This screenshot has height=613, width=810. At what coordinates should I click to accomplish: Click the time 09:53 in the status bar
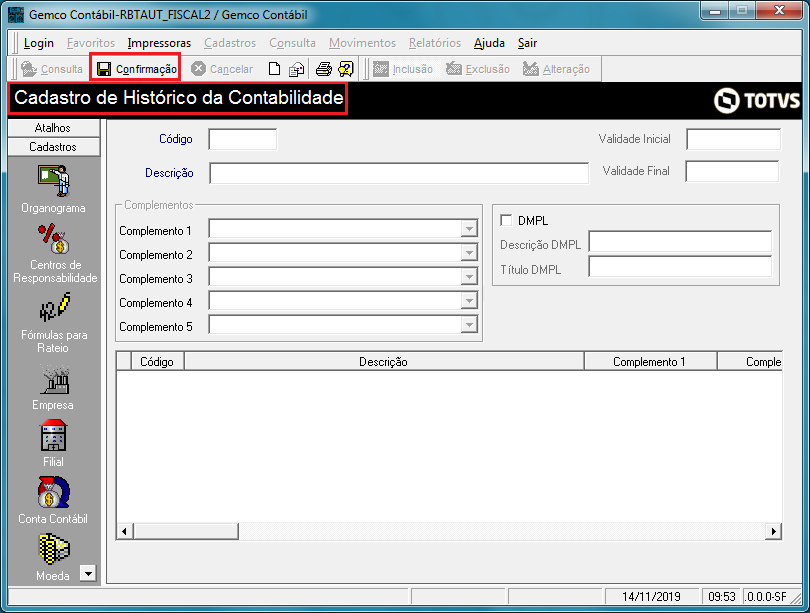tap(722, 596)
